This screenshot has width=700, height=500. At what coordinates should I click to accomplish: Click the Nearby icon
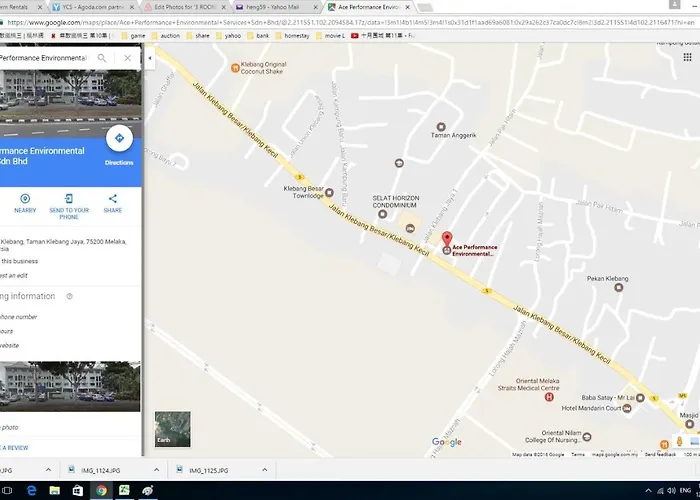25,199
